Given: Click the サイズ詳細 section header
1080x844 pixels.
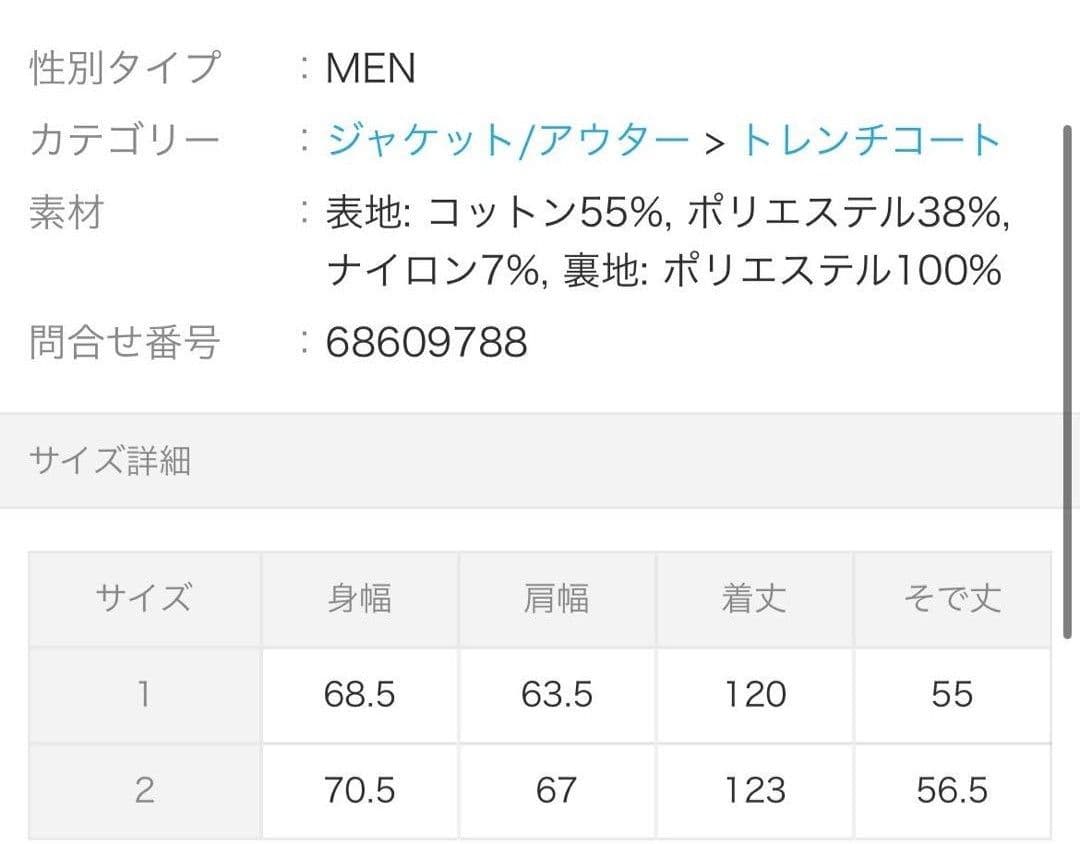Looking at the screenshot, I should 110,461.
